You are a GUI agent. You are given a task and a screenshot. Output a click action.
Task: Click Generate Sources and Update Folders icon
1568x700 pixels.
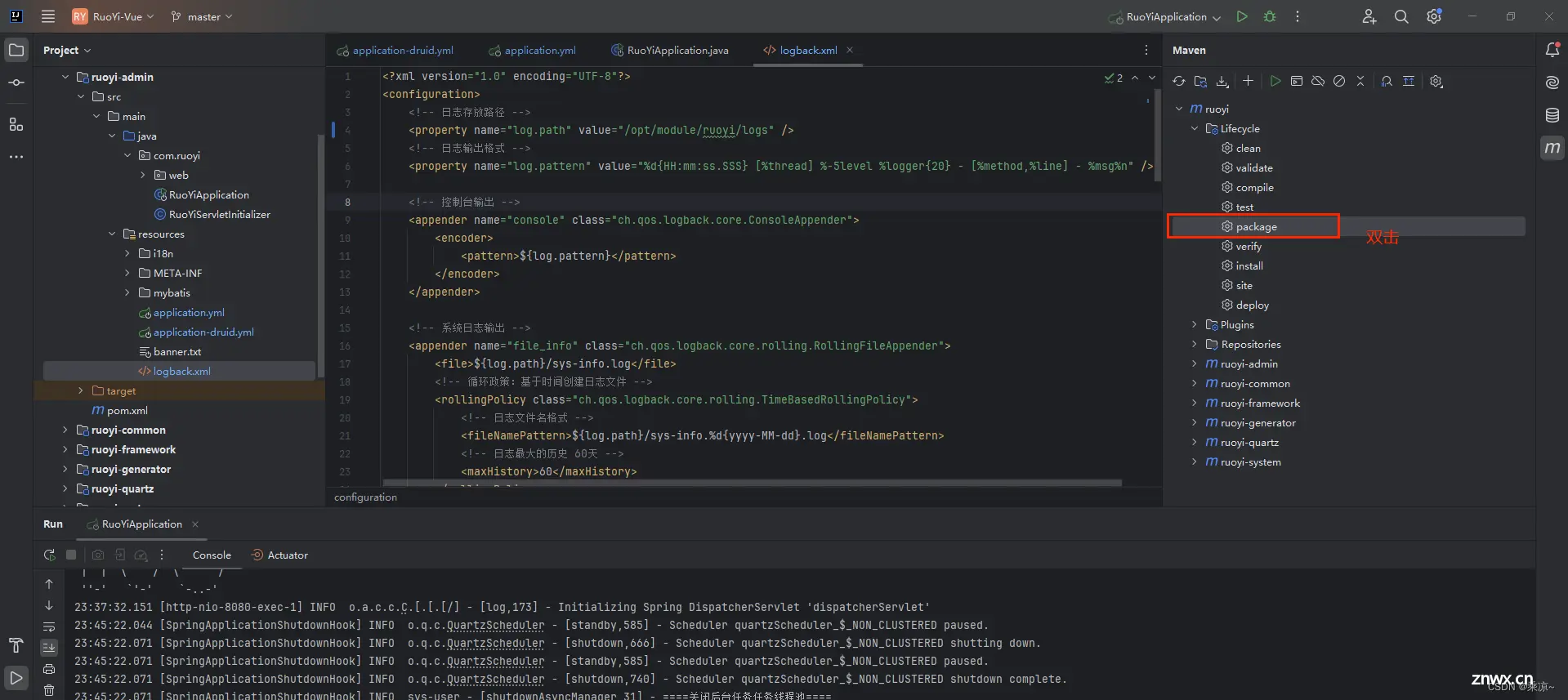(x=1200, y=81)
